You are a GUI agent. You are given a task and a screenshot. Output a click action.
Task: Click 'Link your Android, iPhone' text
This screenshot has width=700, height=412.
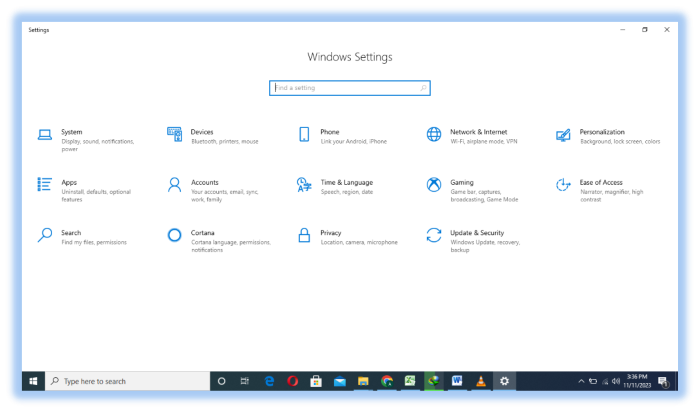coord(354,141)
